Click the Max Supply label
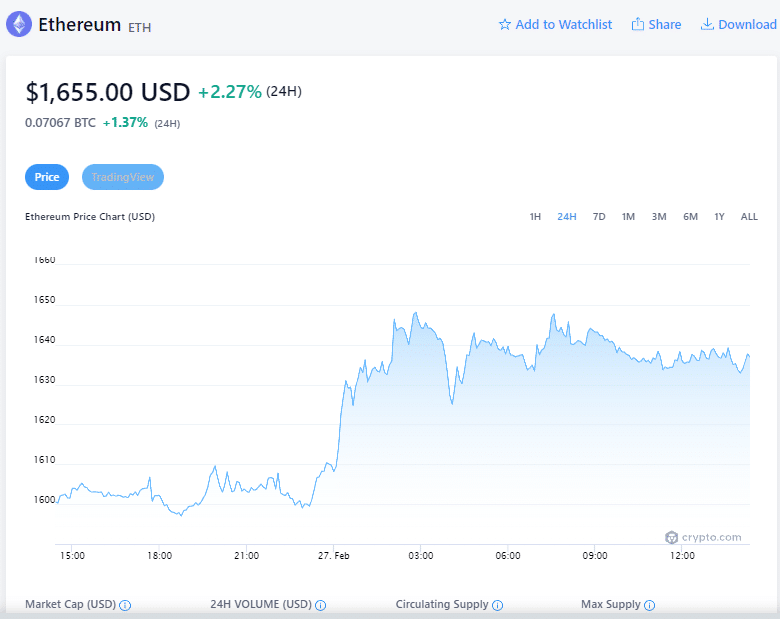The width and height of the screenshot is (780, 619). pyautogui.click(x=611, y=604)
